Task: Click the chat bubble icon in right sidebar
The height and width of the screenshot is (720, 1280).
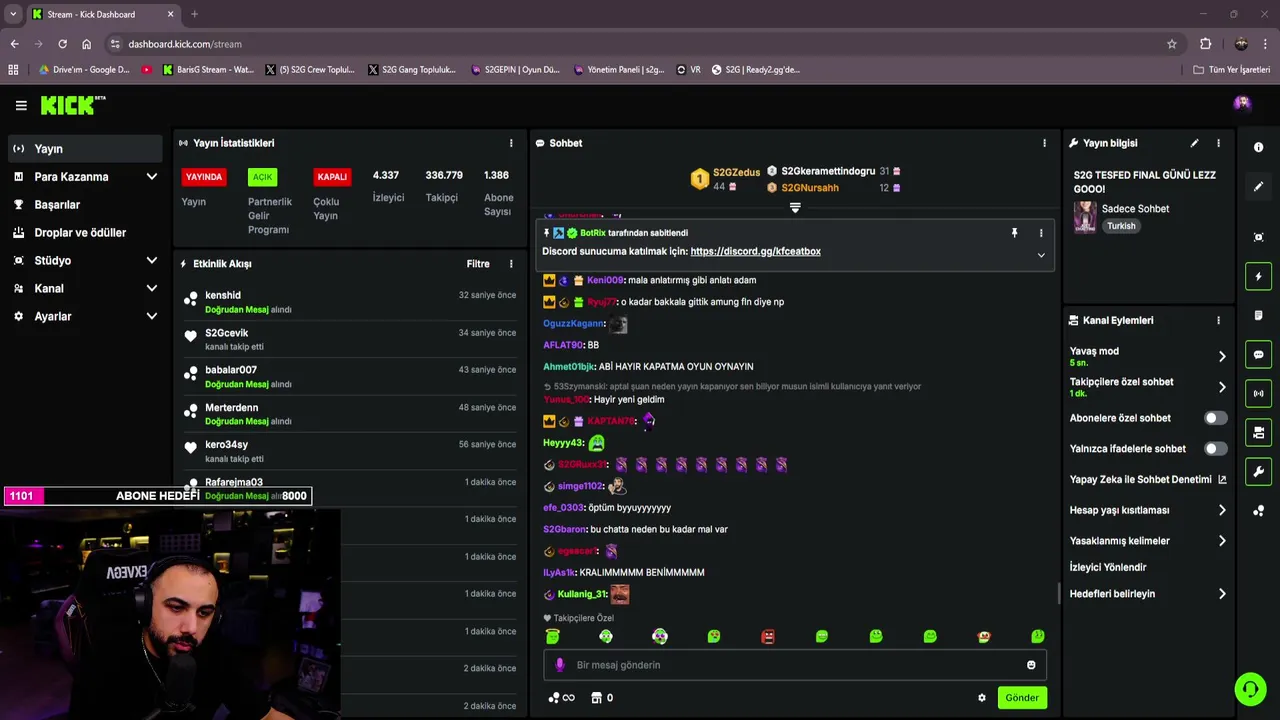Action: pyautogui.click(x=1258, y=355)
